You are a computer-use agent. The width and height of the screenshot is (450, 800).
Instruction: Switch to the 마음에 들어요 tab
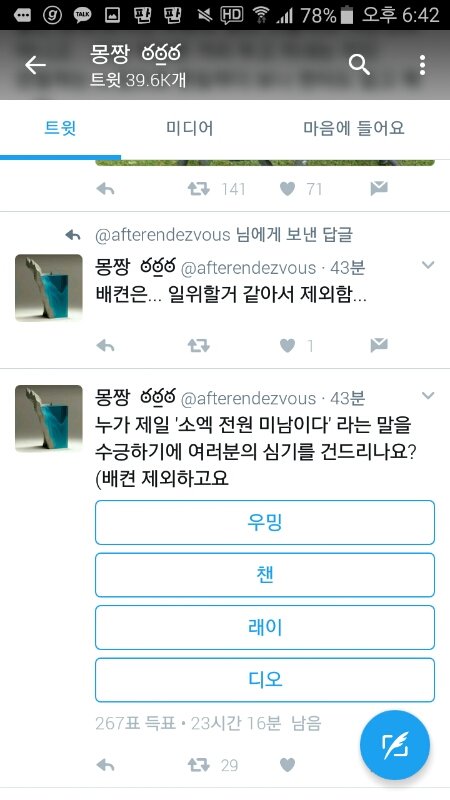[x=354, y=128]
